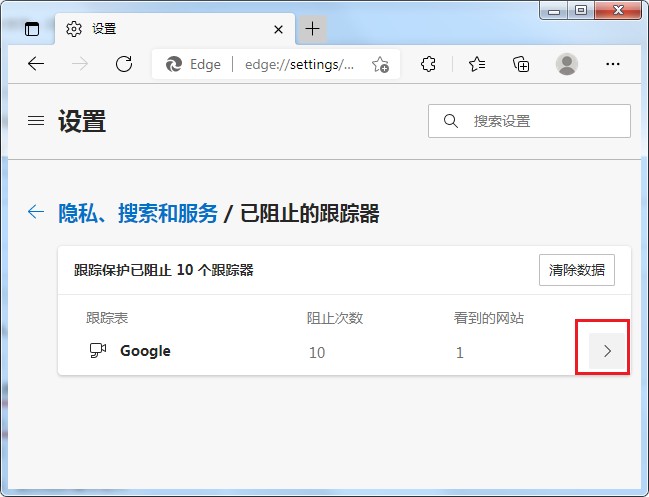Click the edge://settings address text
Image resolution: width=649 pixels, height=497 pixels.
pyautogui.click(x=299, y=65)
